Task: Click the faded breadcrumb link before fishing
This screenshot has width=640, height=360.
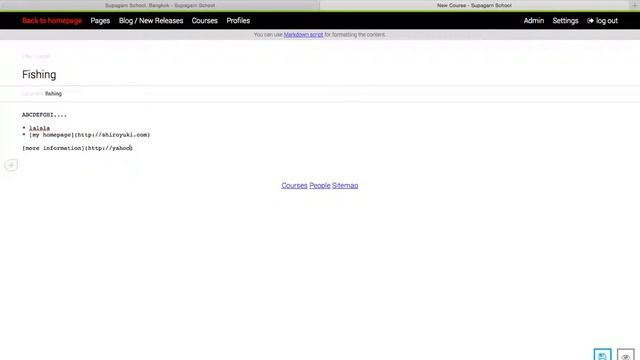Action: click(x=32, y=93)
